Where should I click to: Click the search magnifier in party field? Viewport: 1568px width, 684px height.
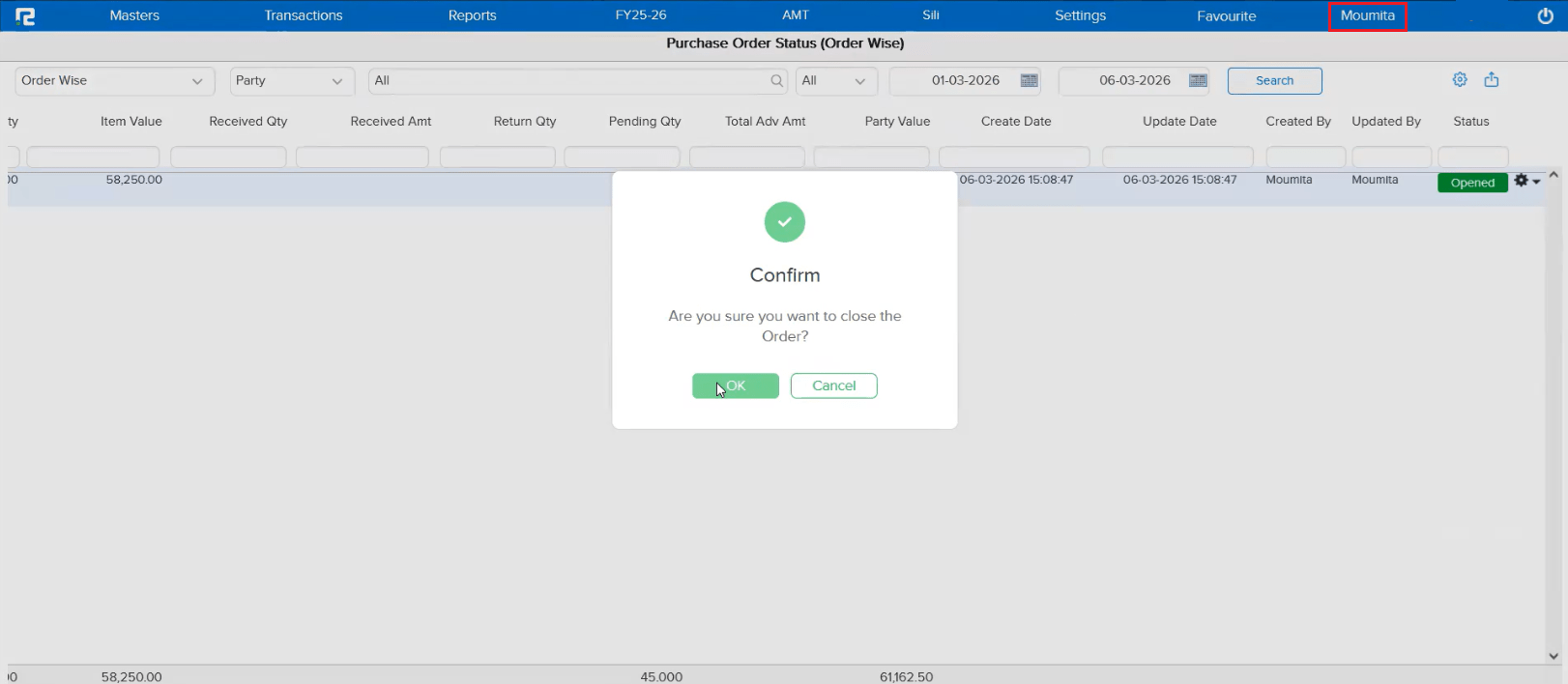[x=776, y=81]
